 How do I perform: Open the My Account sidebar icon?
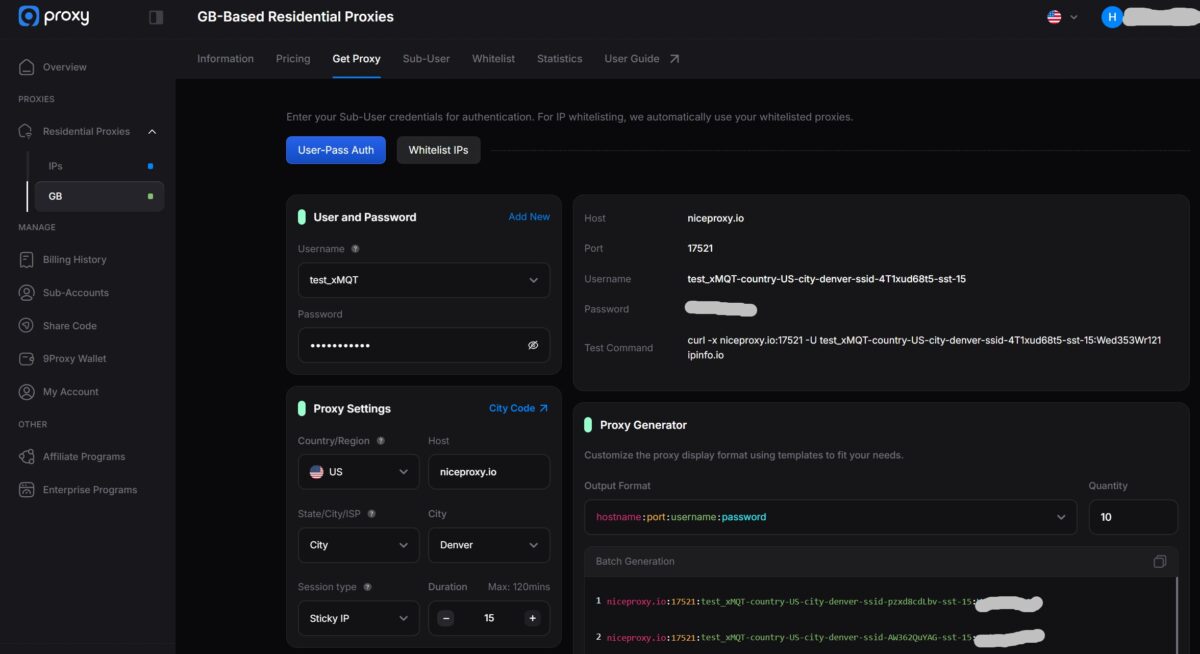pos(27,391)
